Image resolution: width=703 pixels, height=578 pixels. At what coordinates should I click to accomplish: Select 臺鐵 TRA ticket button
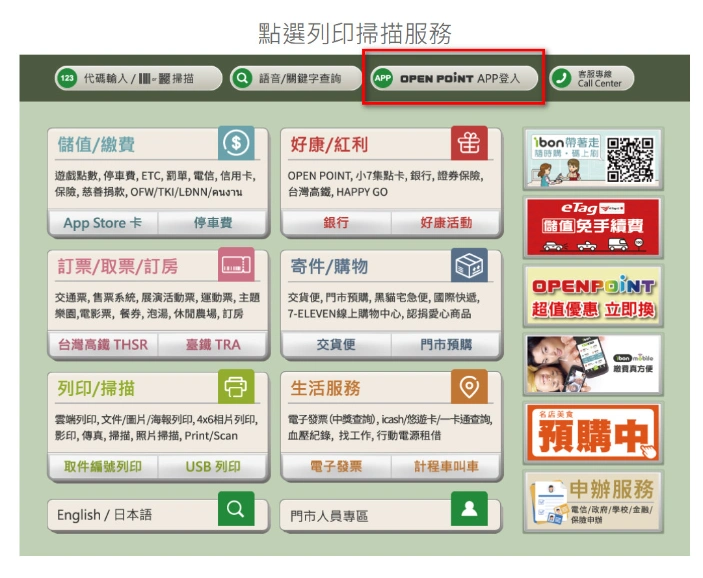click(x=213, y=344)
